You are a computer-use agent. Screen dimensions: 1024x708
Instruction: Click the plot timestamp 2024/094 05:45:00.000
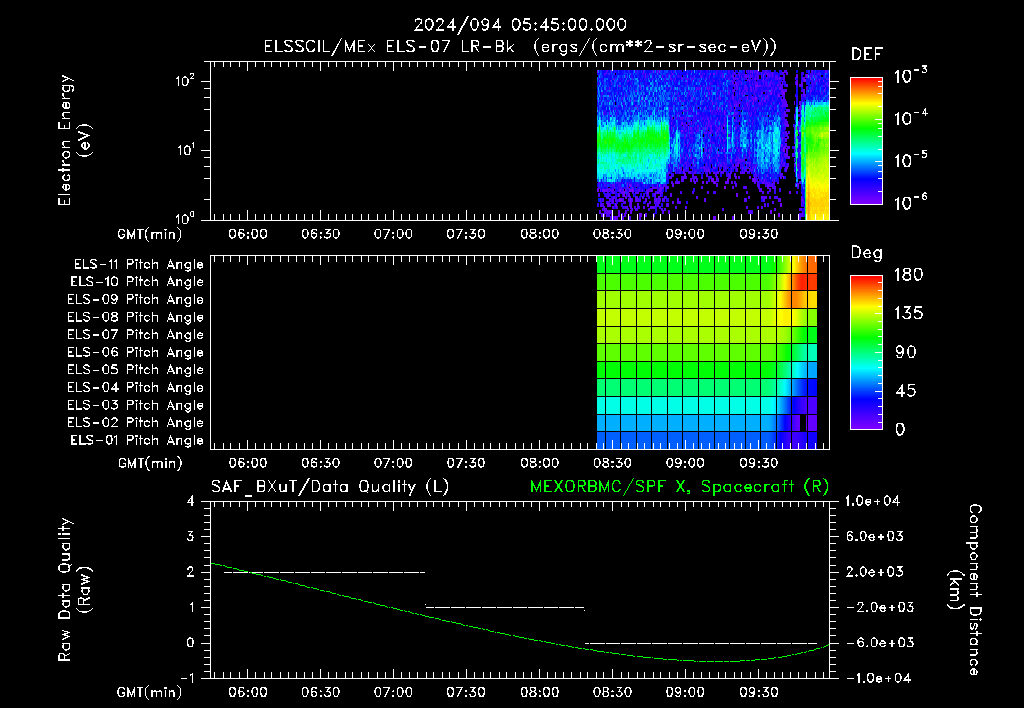tap(520, 25)
